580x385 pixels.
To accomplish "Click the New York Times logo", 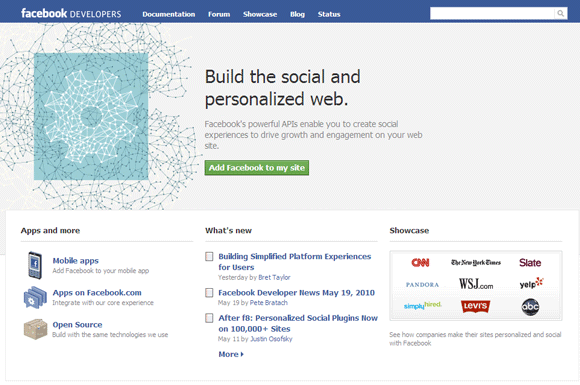I will pos(476,263).
